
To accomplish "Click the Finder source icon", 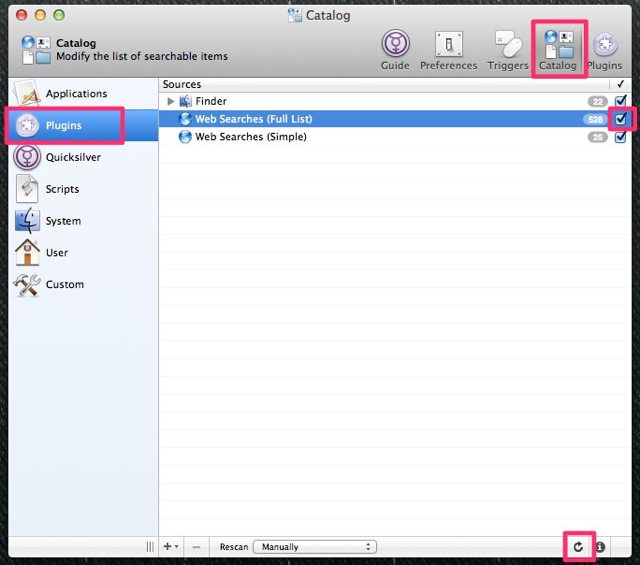I will [x=185, y=101].
